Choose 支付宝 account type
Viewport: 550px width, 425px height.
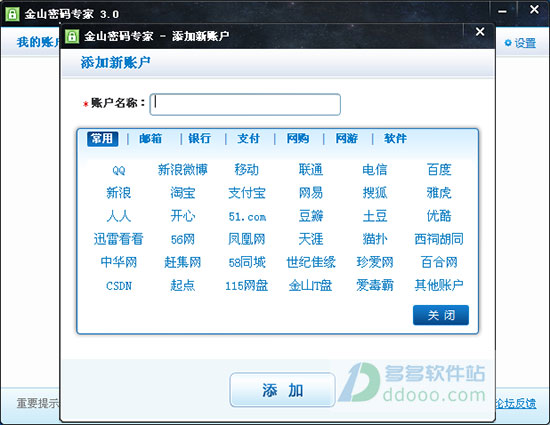click(x=247, y=193)
